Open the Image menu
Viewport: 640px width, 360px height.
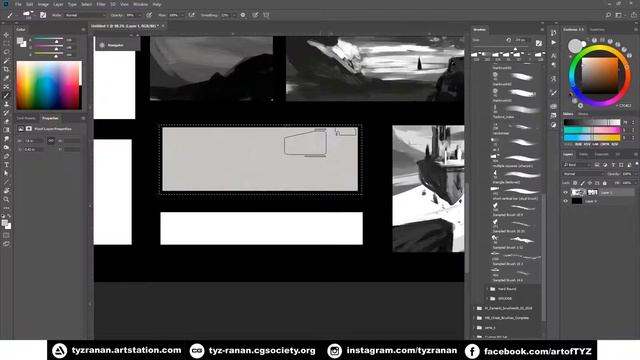click(x=43, y=4)
